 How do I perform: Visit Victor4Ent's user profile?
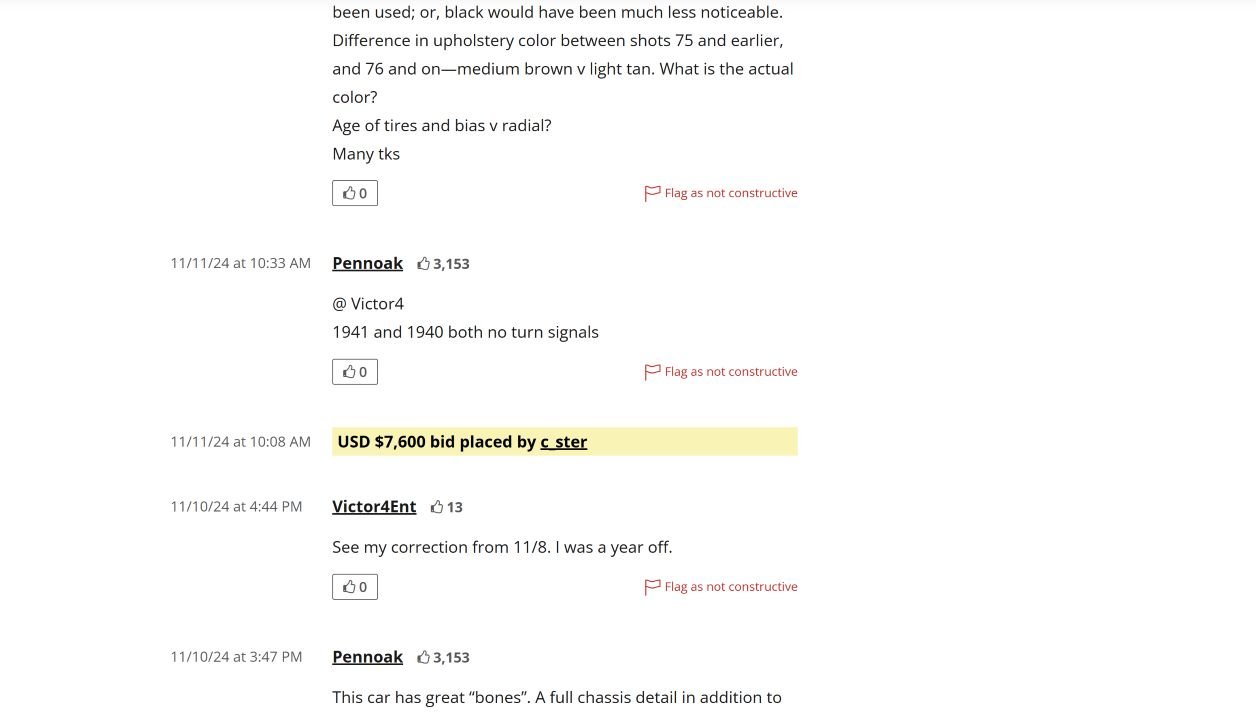pyautogui.click(x=374, y=507)
